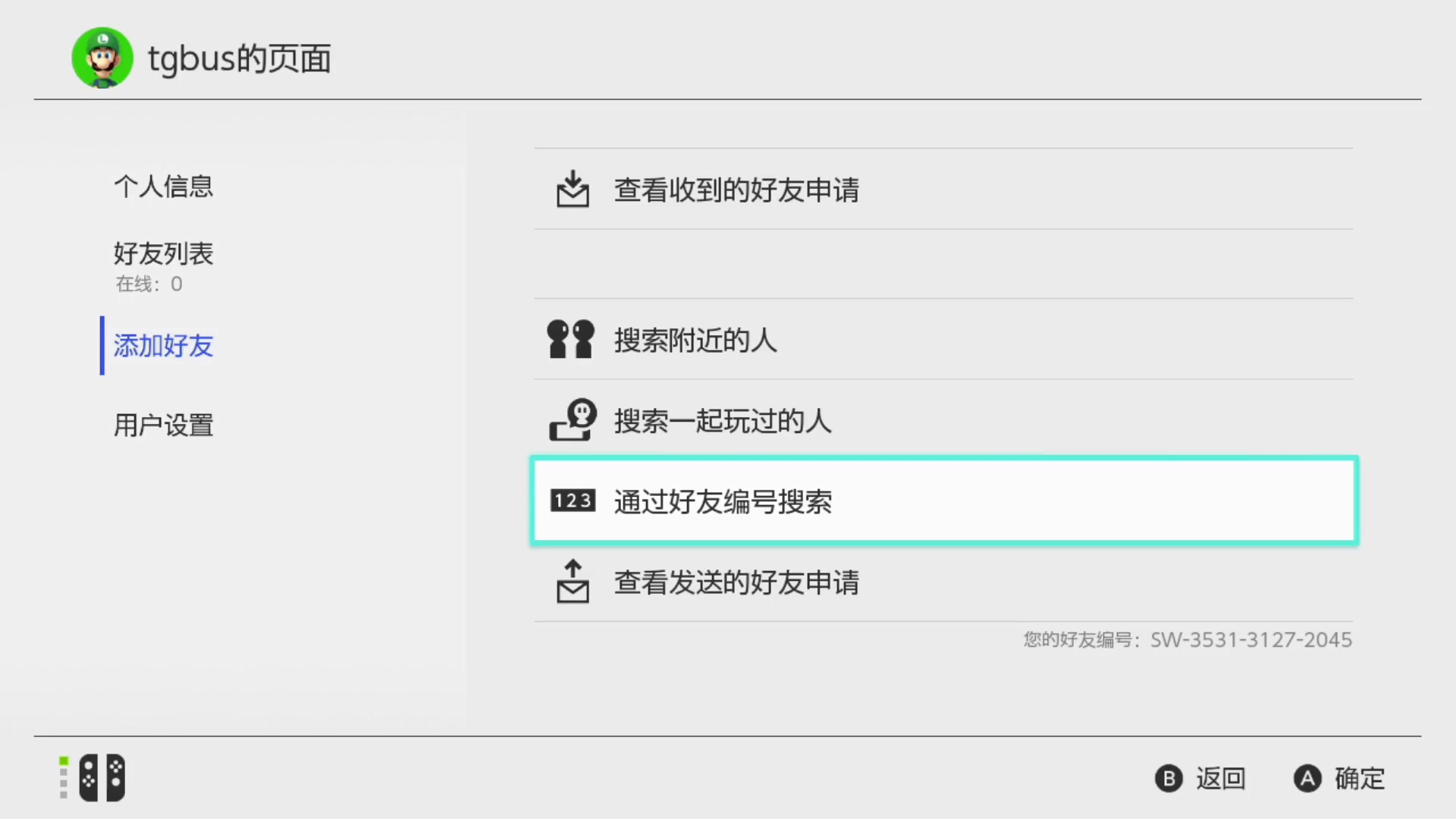Click the B button icon
This screenshot has width=1456, height=819.
click(1169, 779)
